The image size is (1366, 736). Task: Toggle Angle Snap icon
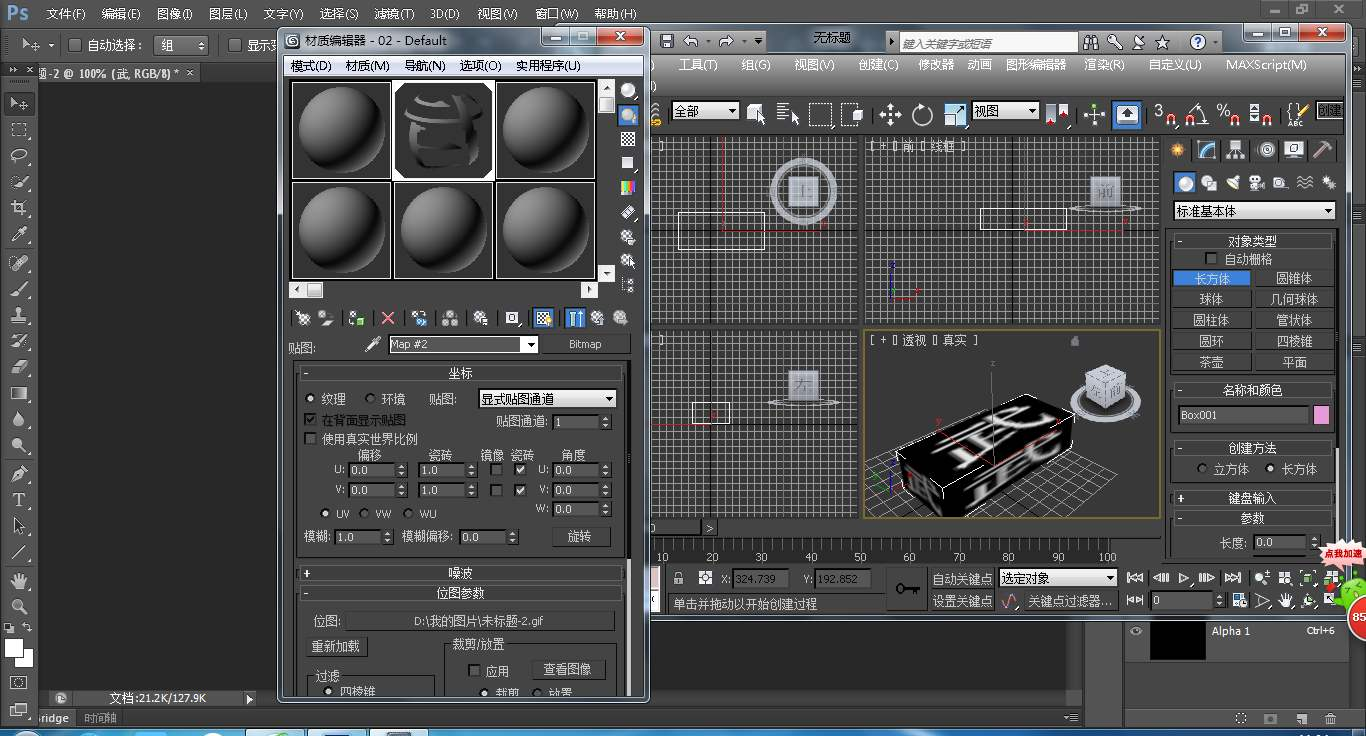click(1197, 114)
